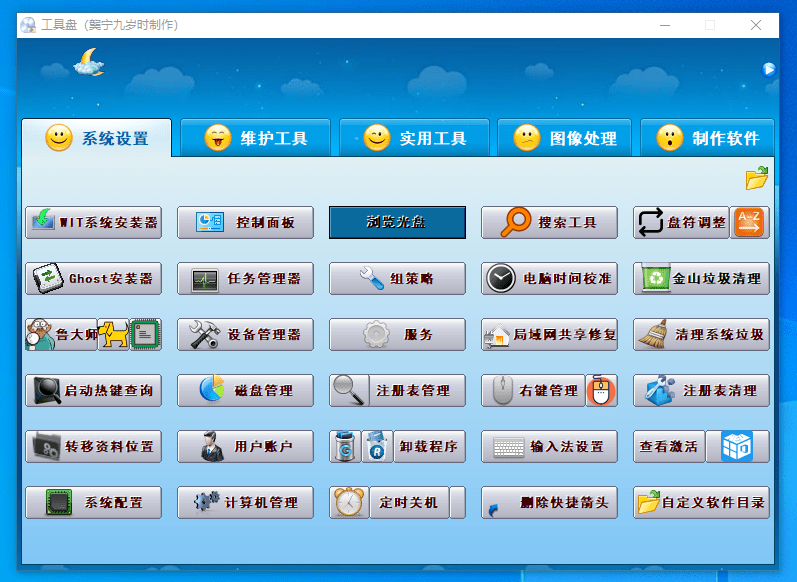The width and height of the screenshot is (797, 582).
Task: Go to the 制作软件 tab
Action: 708,138
